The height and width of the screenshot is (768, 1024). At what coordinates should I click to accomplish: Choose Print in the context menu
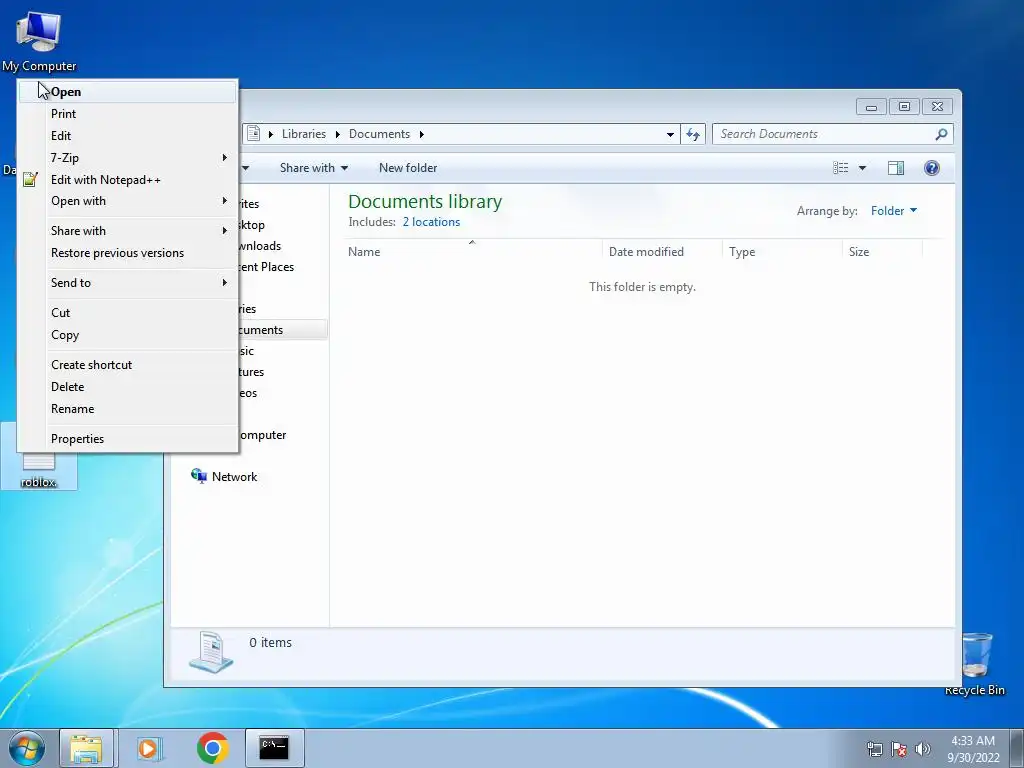127,114
